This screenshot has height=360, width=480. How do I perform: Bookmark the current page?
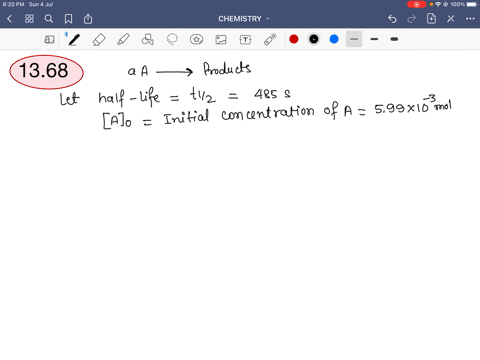click(x=68, y=19)
